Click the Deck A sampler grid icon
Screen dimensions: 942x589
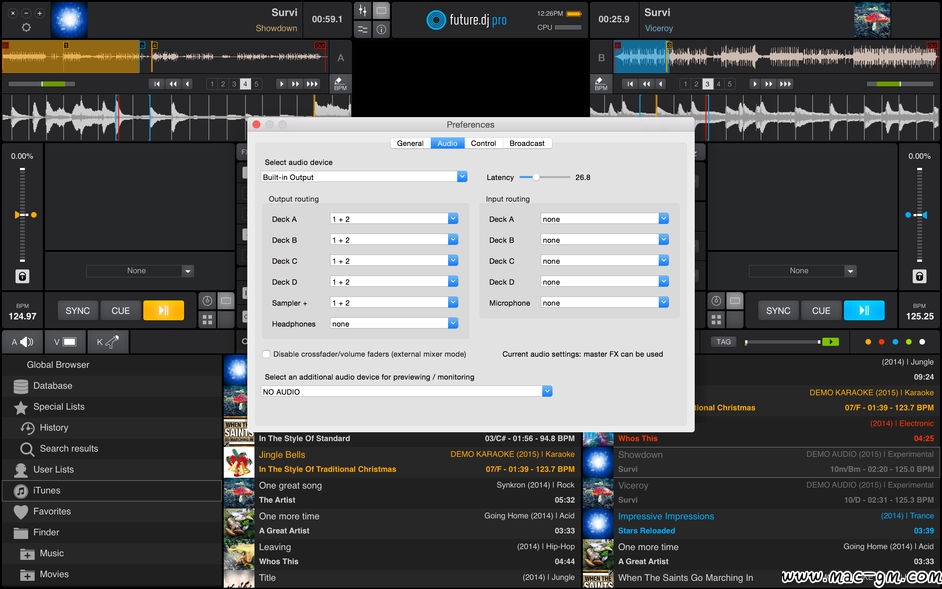pos(207,320)
